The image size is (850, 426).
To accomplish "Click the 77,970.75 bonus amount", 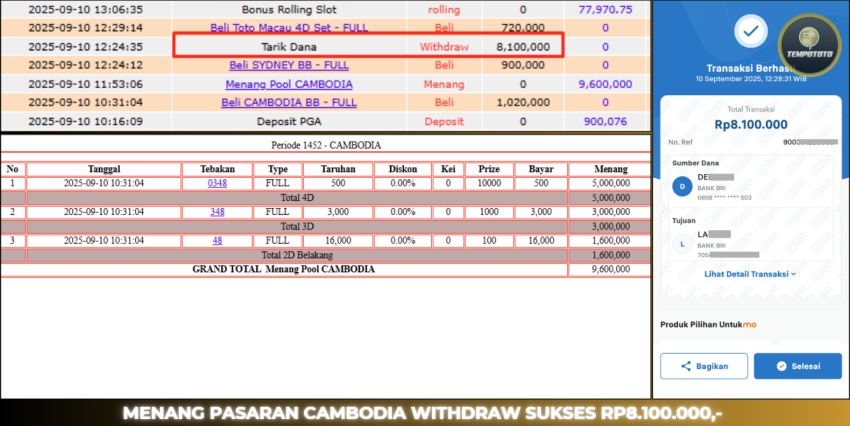I will click(x=606, y=10).
